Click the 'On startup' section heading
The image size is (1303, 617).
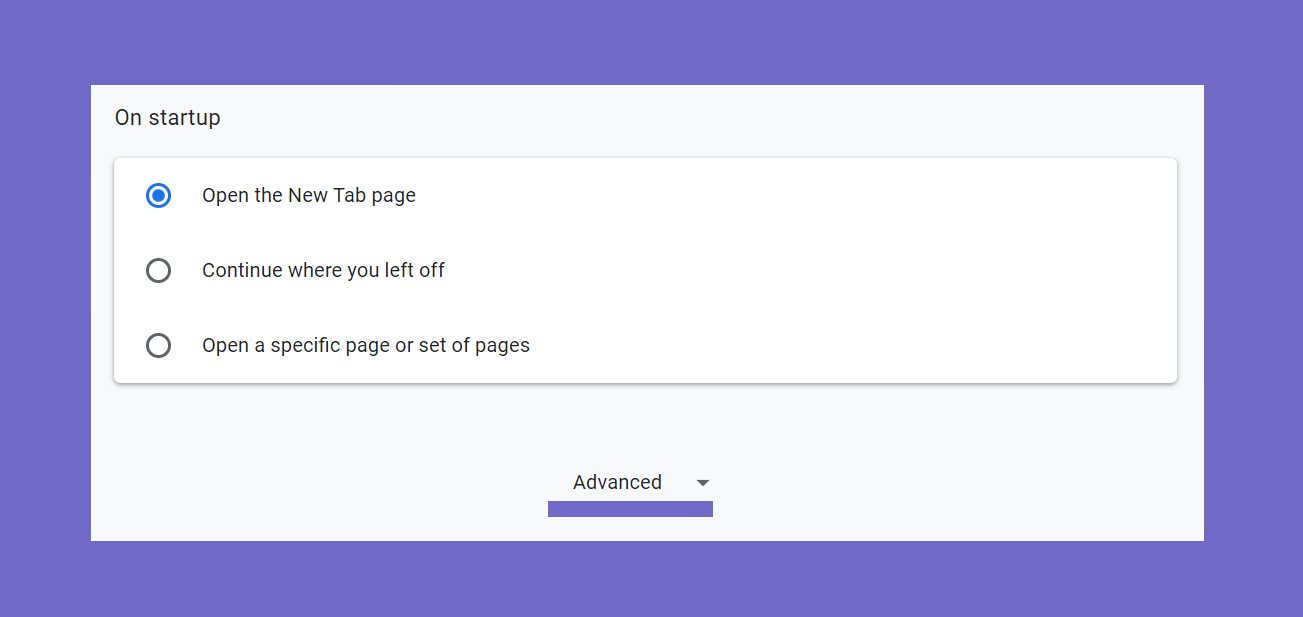(167, 118)
